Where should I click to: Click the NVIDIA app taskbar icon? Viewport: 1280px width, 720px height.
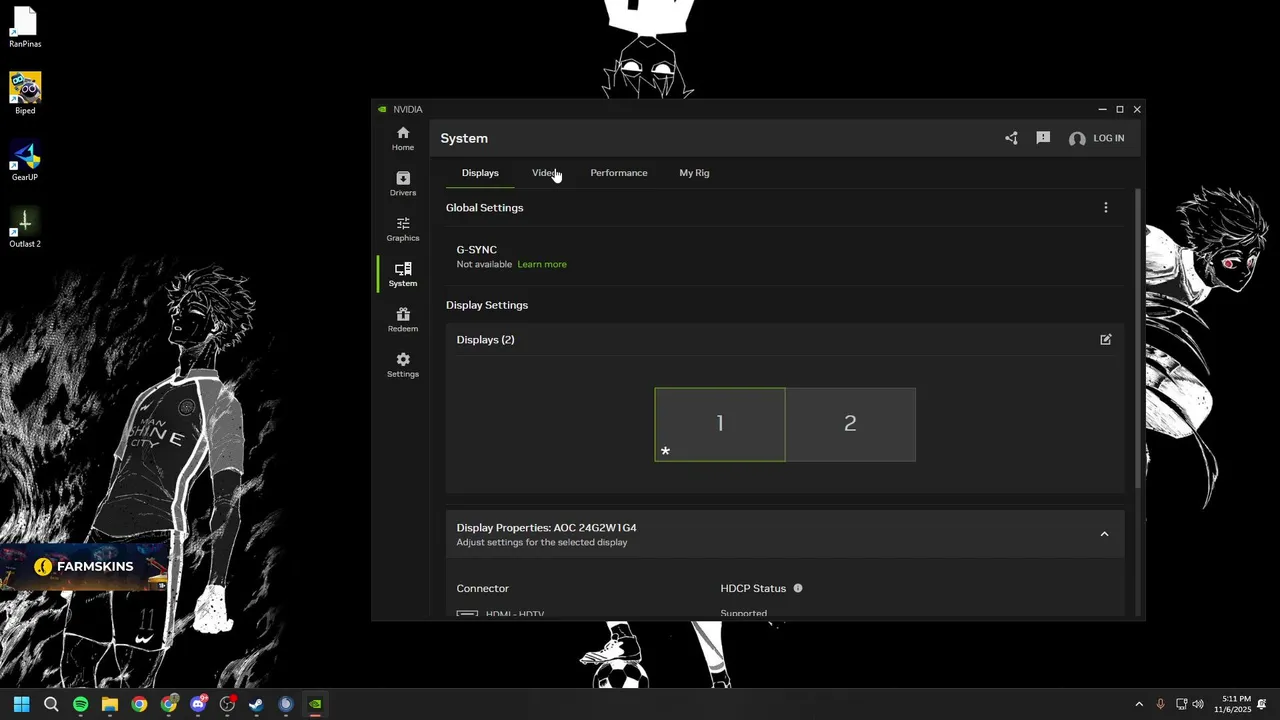click(315, 704)
